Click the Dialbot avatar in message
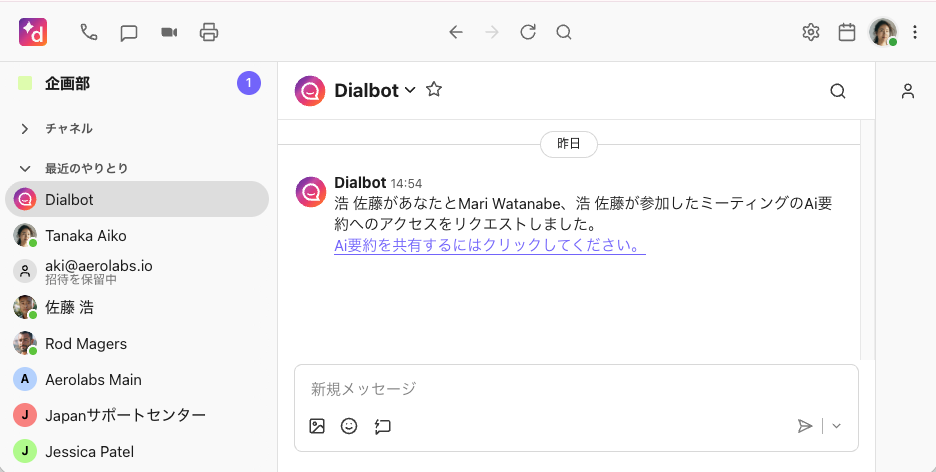This screenshot has width=936, height=472. click(311, 192)
